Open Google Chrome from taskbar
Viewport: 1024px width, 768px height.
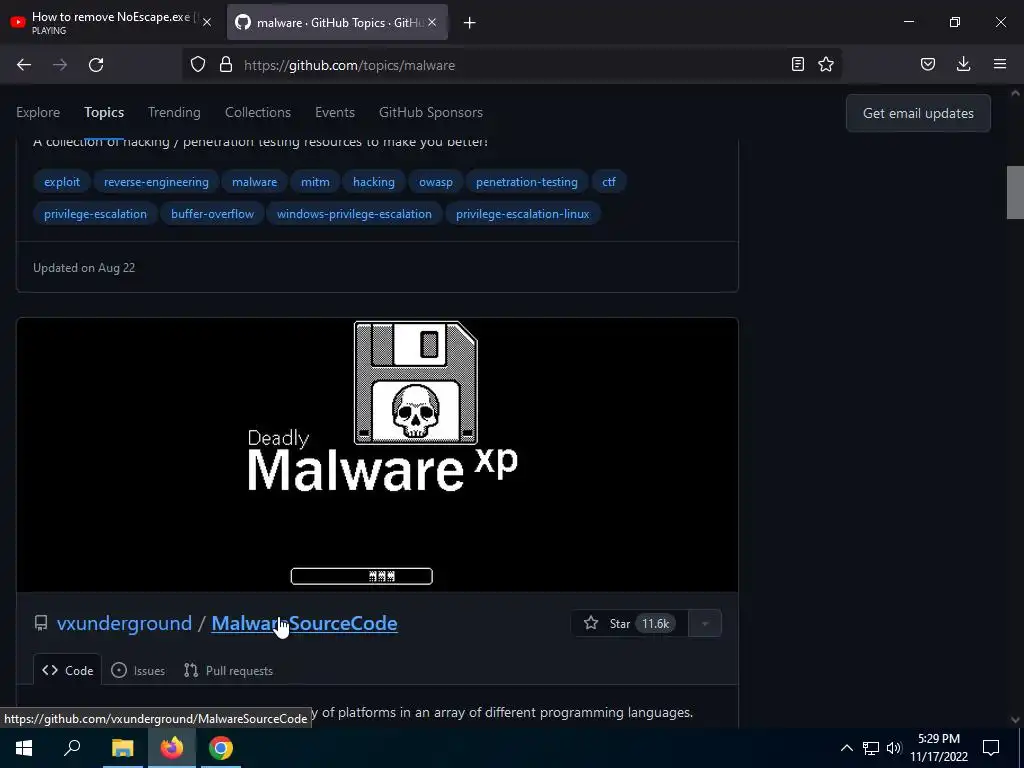221,748
